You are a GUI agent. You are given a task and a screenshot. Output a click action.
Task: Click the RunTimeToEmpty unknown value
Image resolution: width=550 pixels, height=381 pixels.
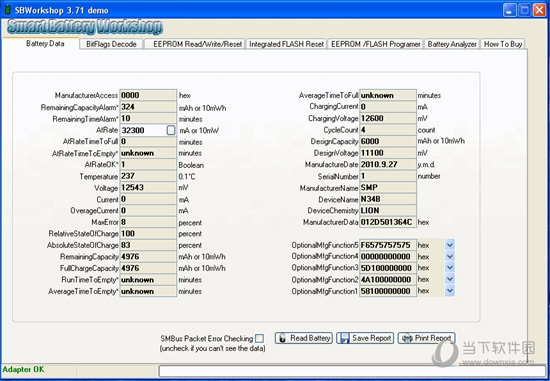[148, 280]
